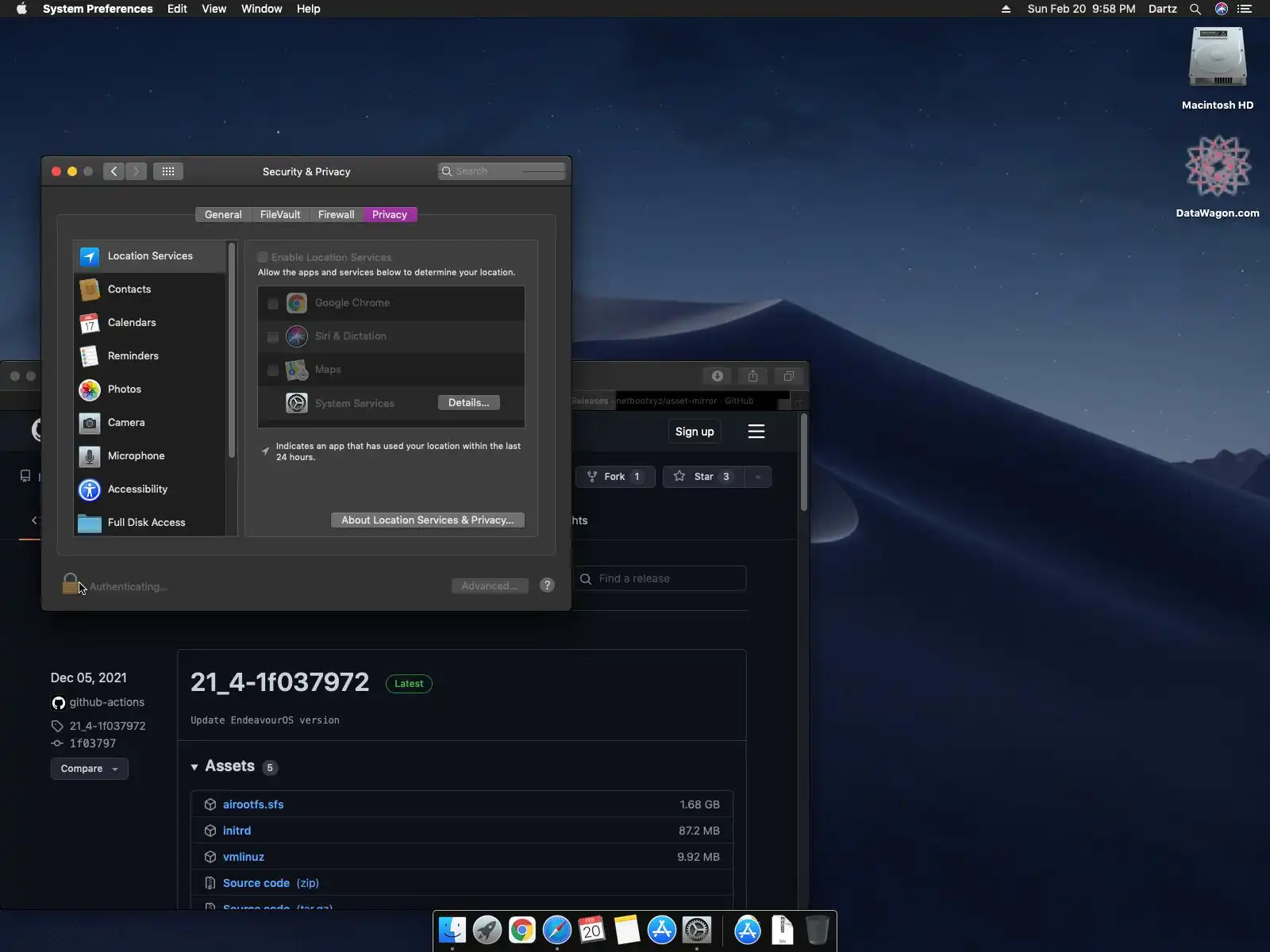Open Safari downloads arrow icon

click(x=718, y=376)
